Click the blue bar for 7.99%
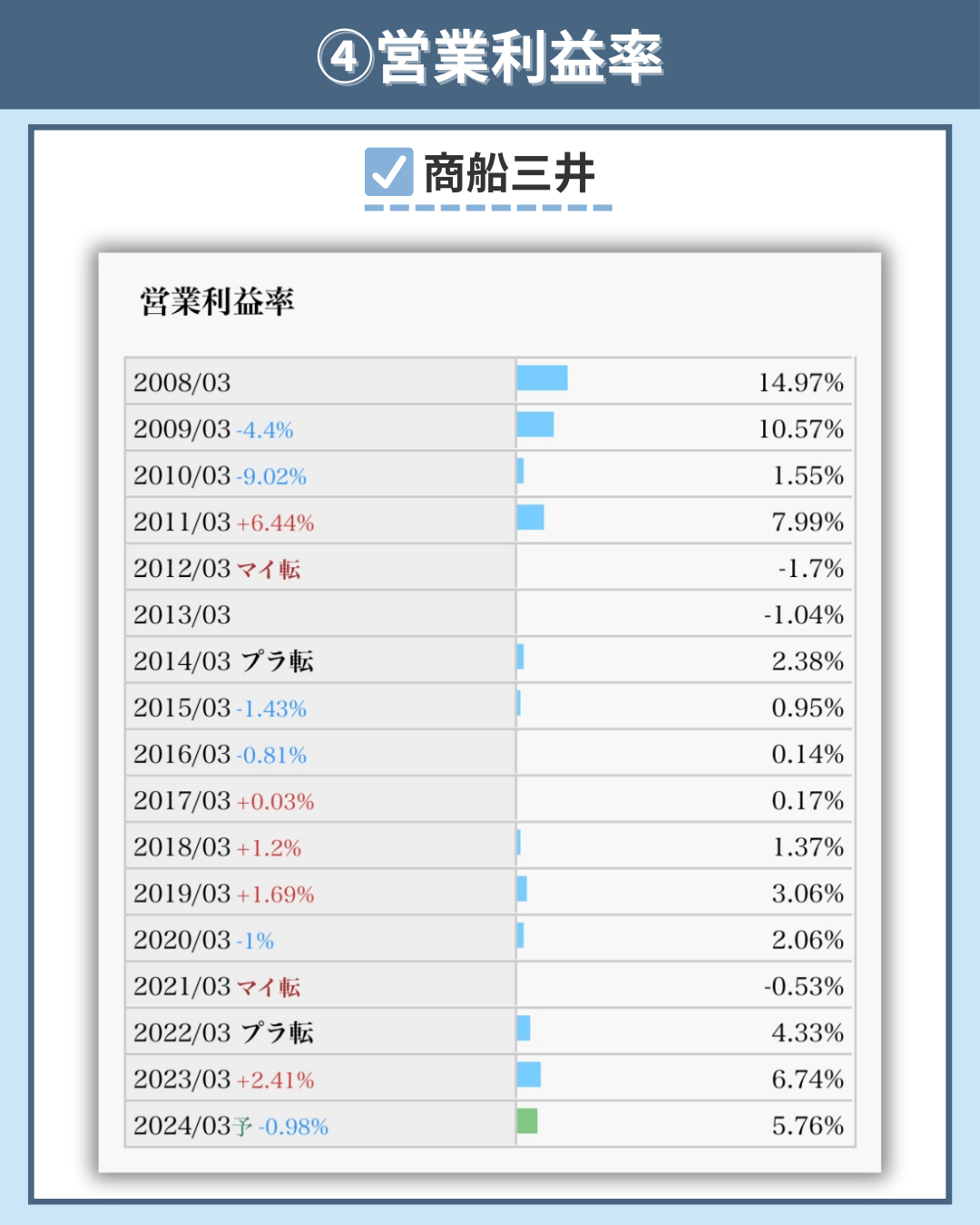 click(531, 517)
